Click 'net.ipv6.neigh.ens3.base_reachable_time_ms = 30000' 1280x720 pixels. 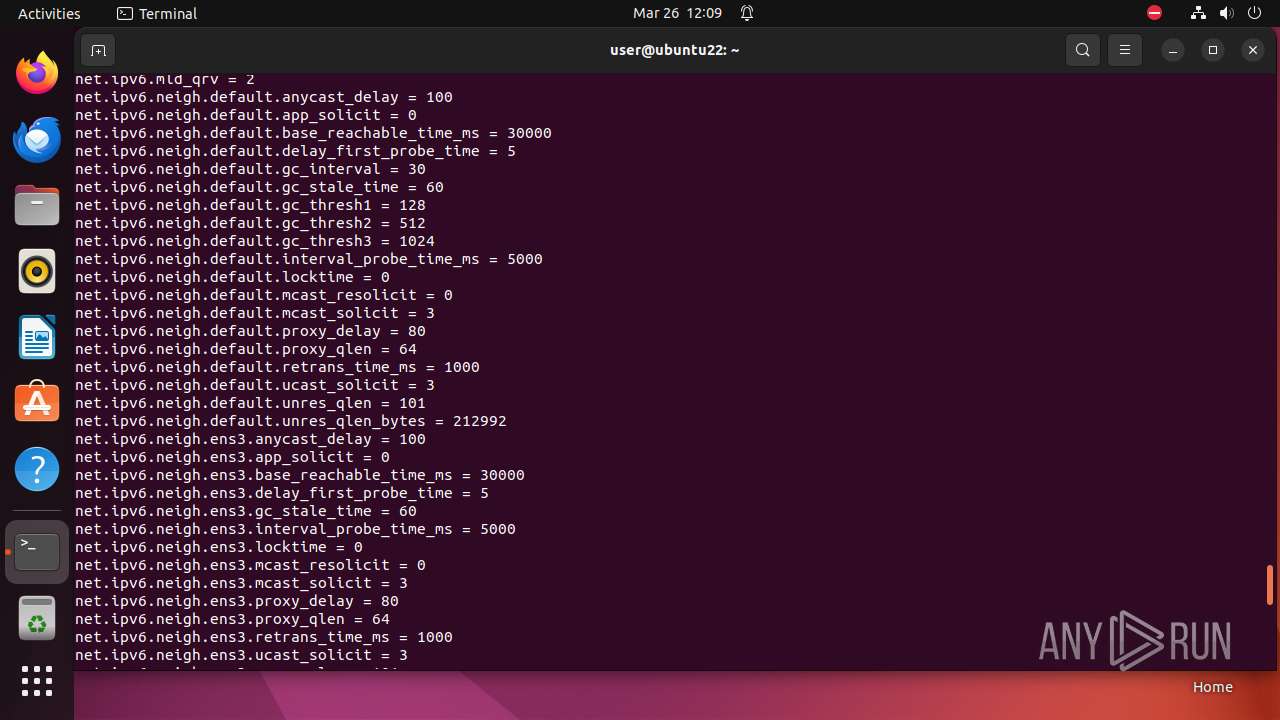[300, 475]
